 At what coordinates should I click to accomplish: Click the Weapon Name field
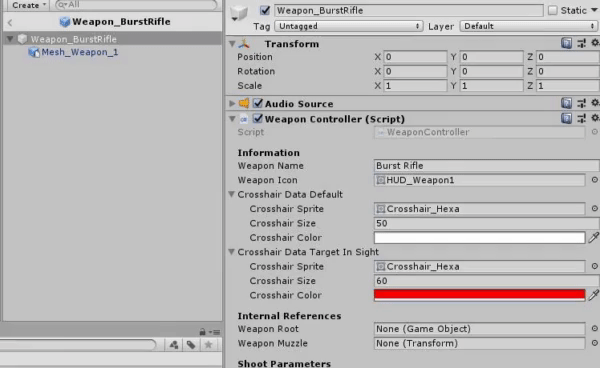click(487, 166)
